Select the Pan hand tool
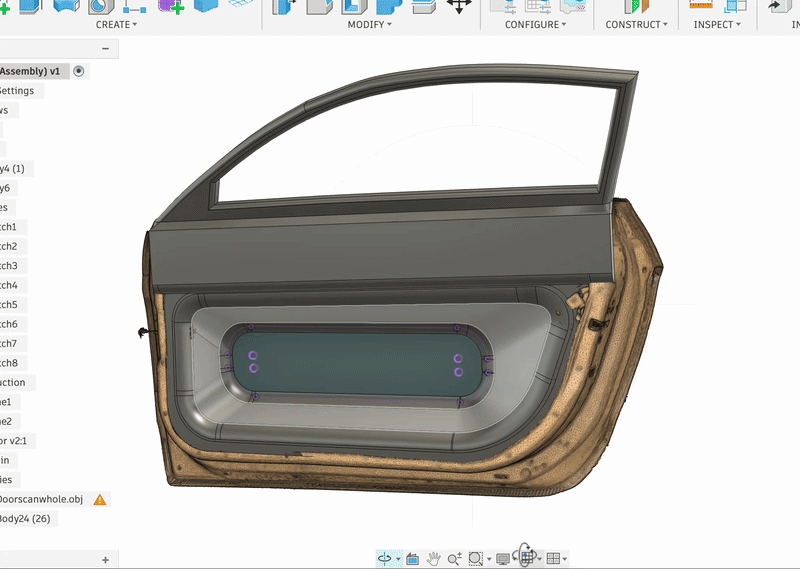Viewport: 800px width, 569px height. [433, 559]
